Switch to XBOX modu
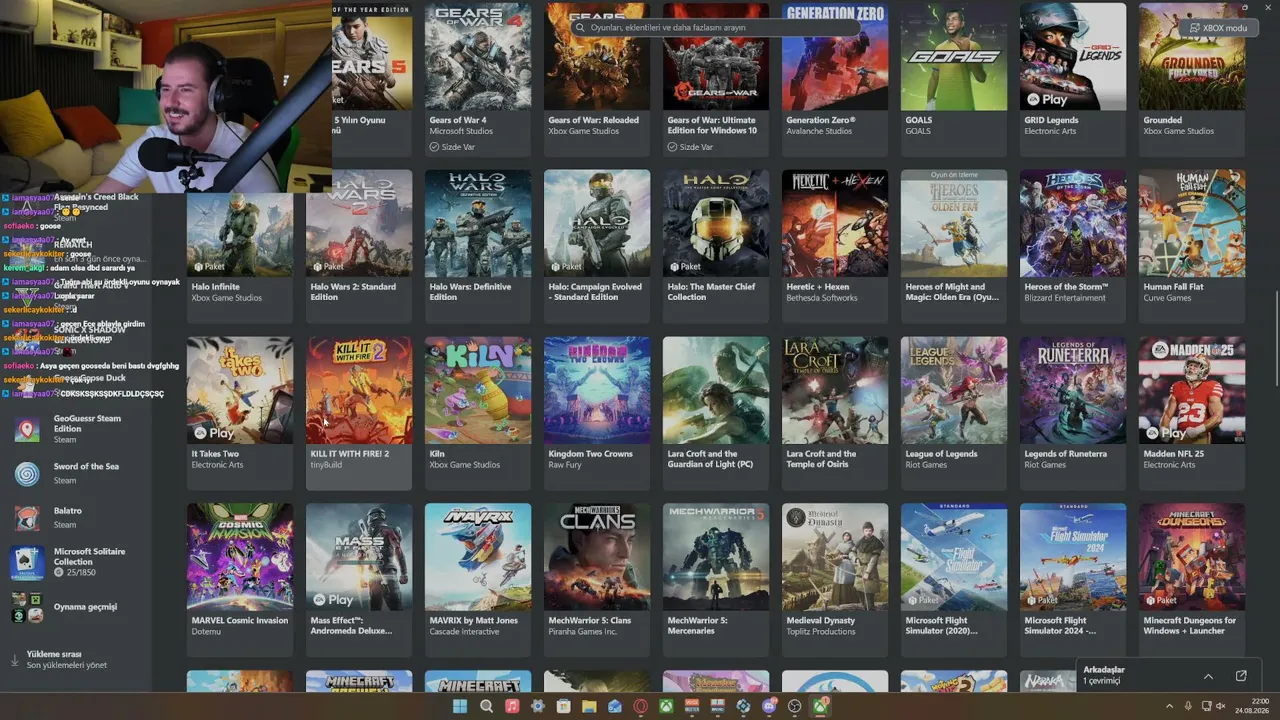 (1218, 28)
